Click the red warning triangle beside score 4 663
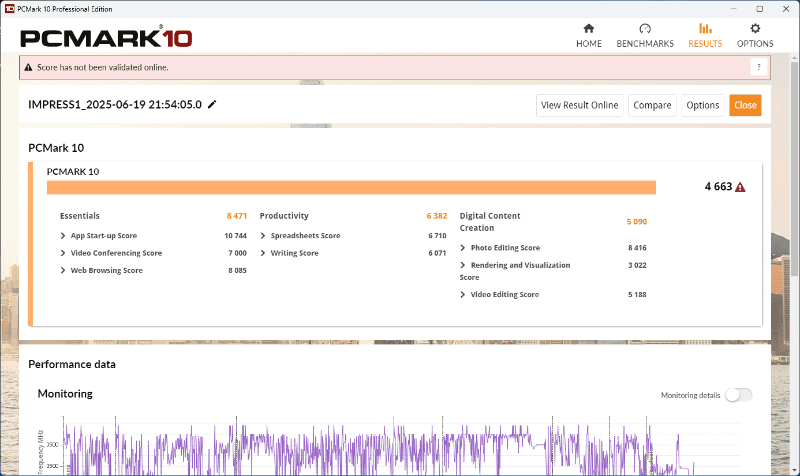Screen dimensions: 800x476 (740, 187)
